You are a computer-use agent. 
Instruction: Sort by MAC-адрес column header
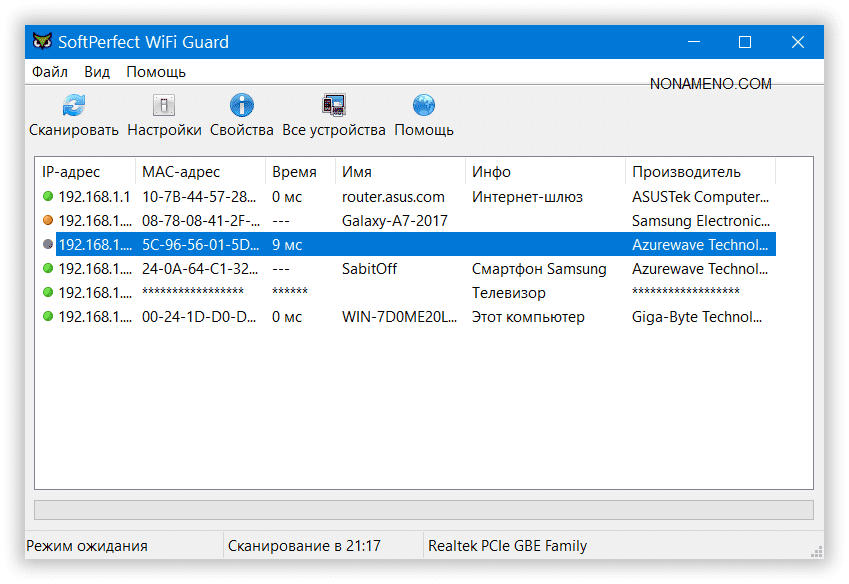click(200, 172)
